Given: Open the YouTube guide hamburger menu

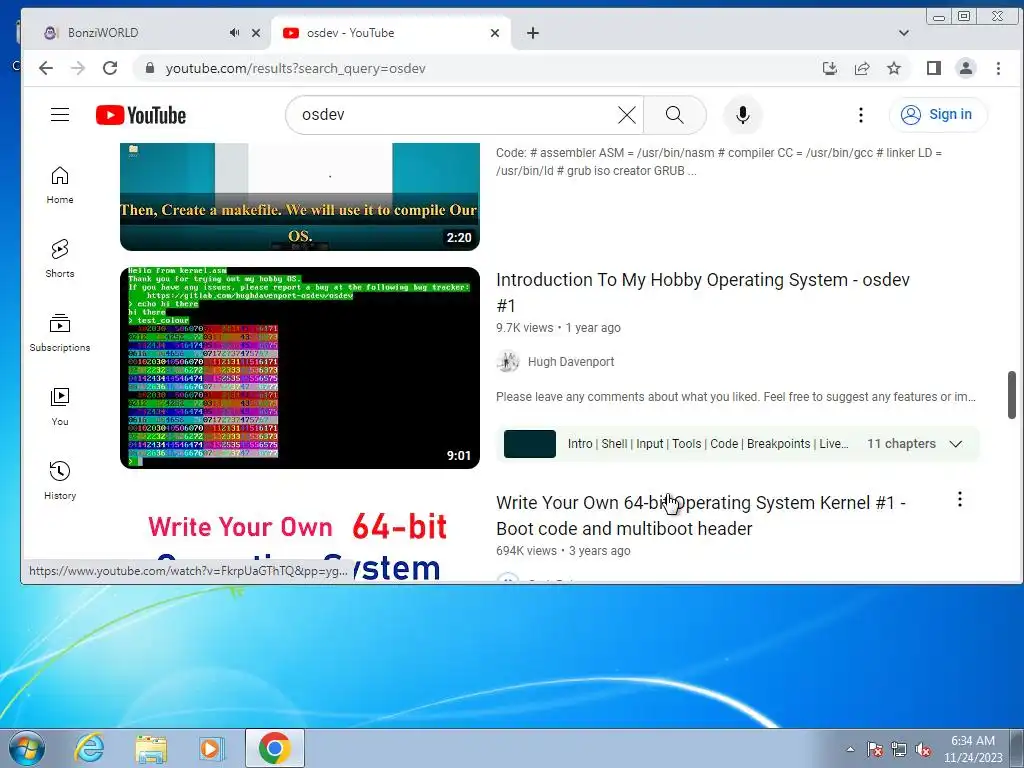Looking at the screenshot, I should click(x=60, y=115).
